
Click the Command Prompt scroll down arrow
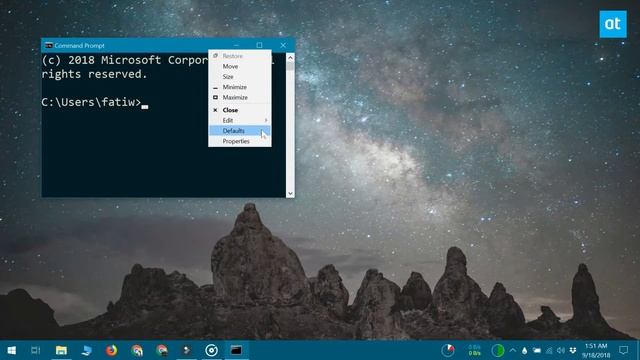(x=290, y=193)
